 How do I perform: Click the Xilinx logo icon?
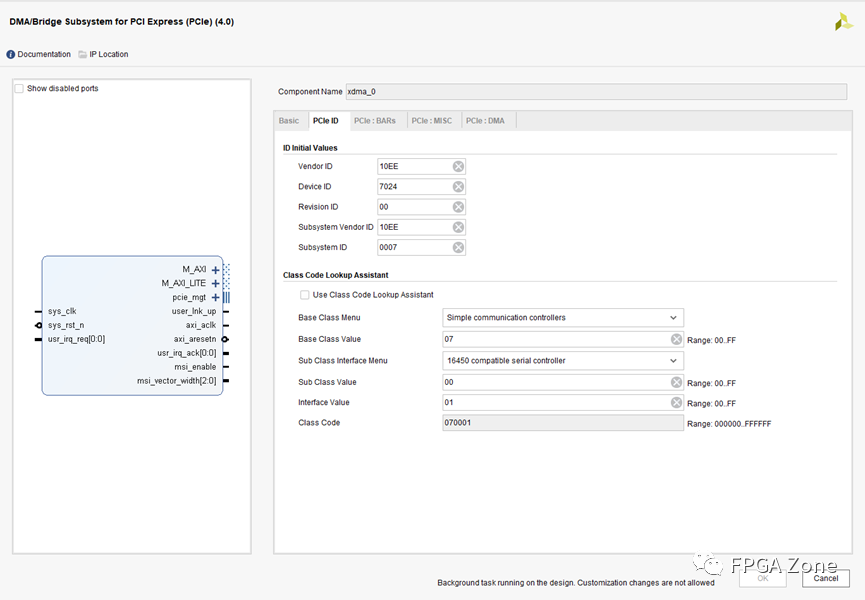tap(843, 22)
